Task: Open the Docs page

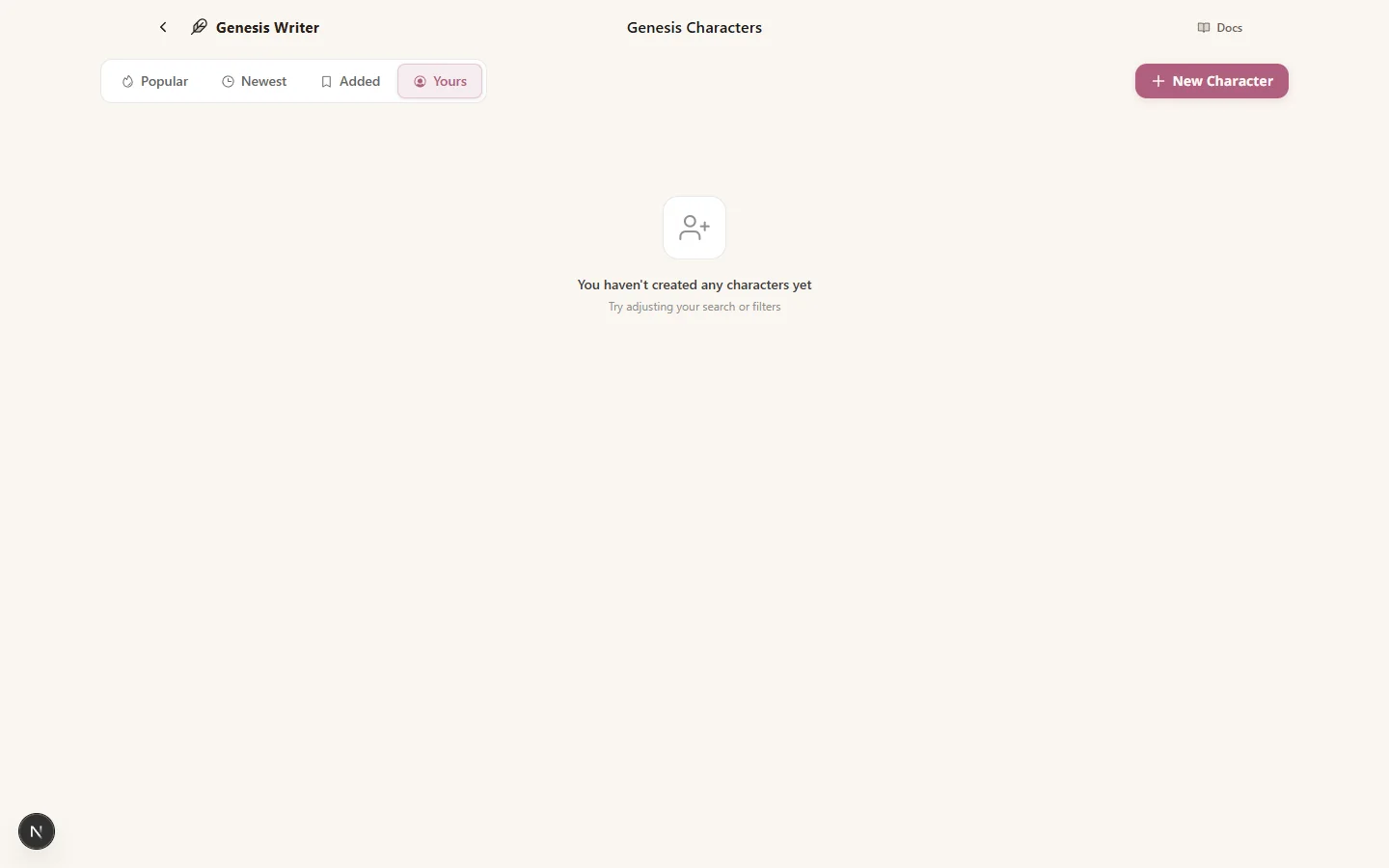Action: pos(1219,27)
